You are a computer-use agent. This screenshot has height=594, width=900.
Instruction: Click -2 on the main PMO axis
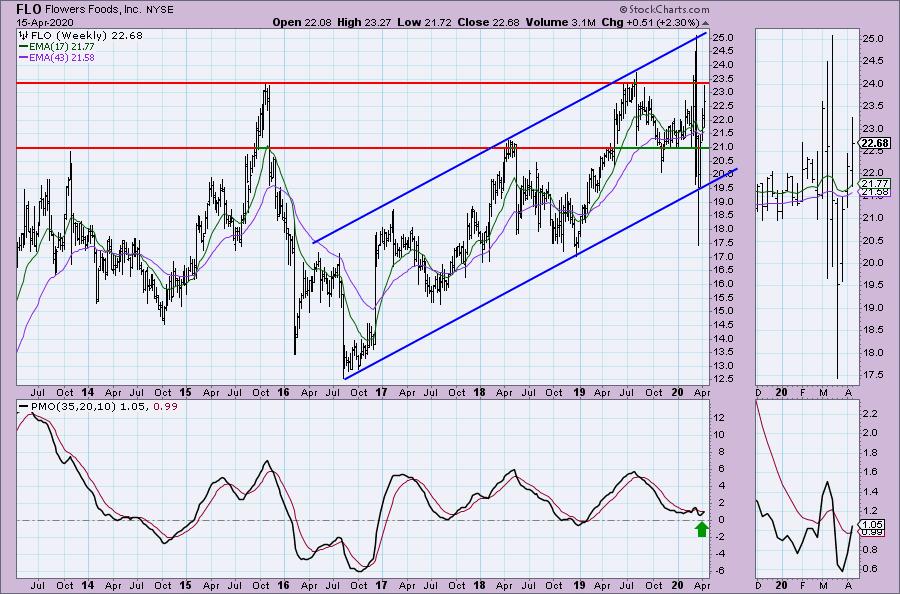(x=720, y=537)
